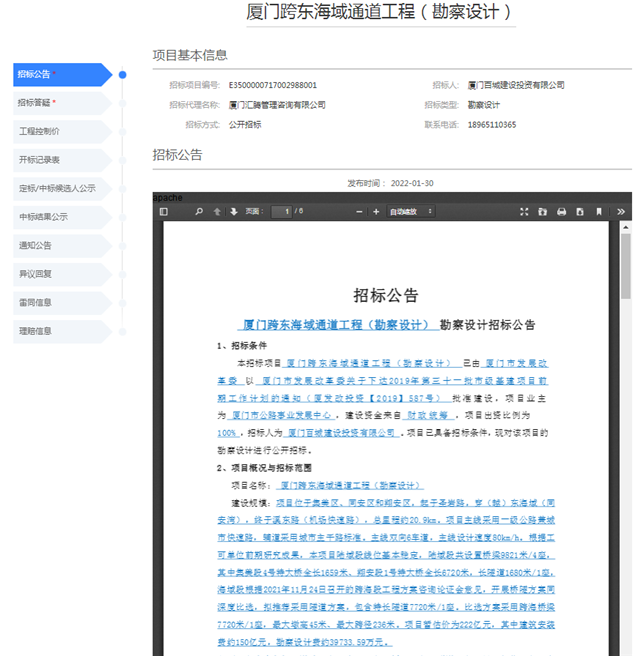The width and height of the screenshot is (640, 656).
Task: Go to next PDF page
Action: coord(234,212)
